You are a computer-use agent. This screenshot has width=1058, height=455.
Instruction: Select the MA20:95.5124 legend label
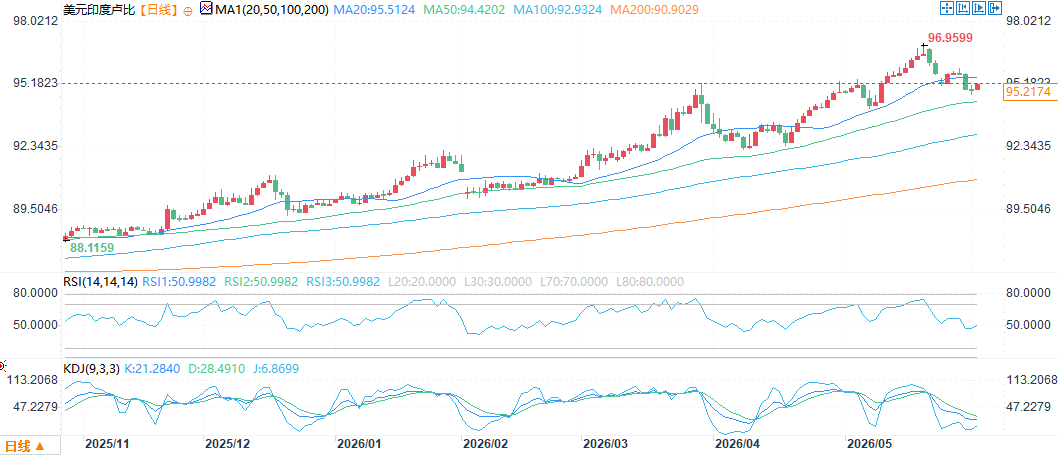[376, 10]
